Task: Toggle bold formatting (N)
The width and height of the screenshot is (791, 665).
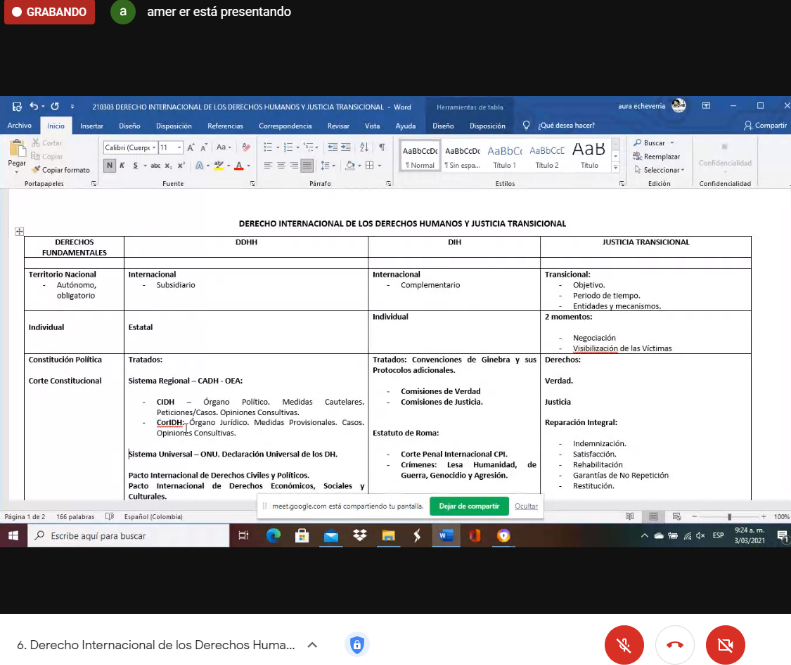Action: [x=109, y=165]
